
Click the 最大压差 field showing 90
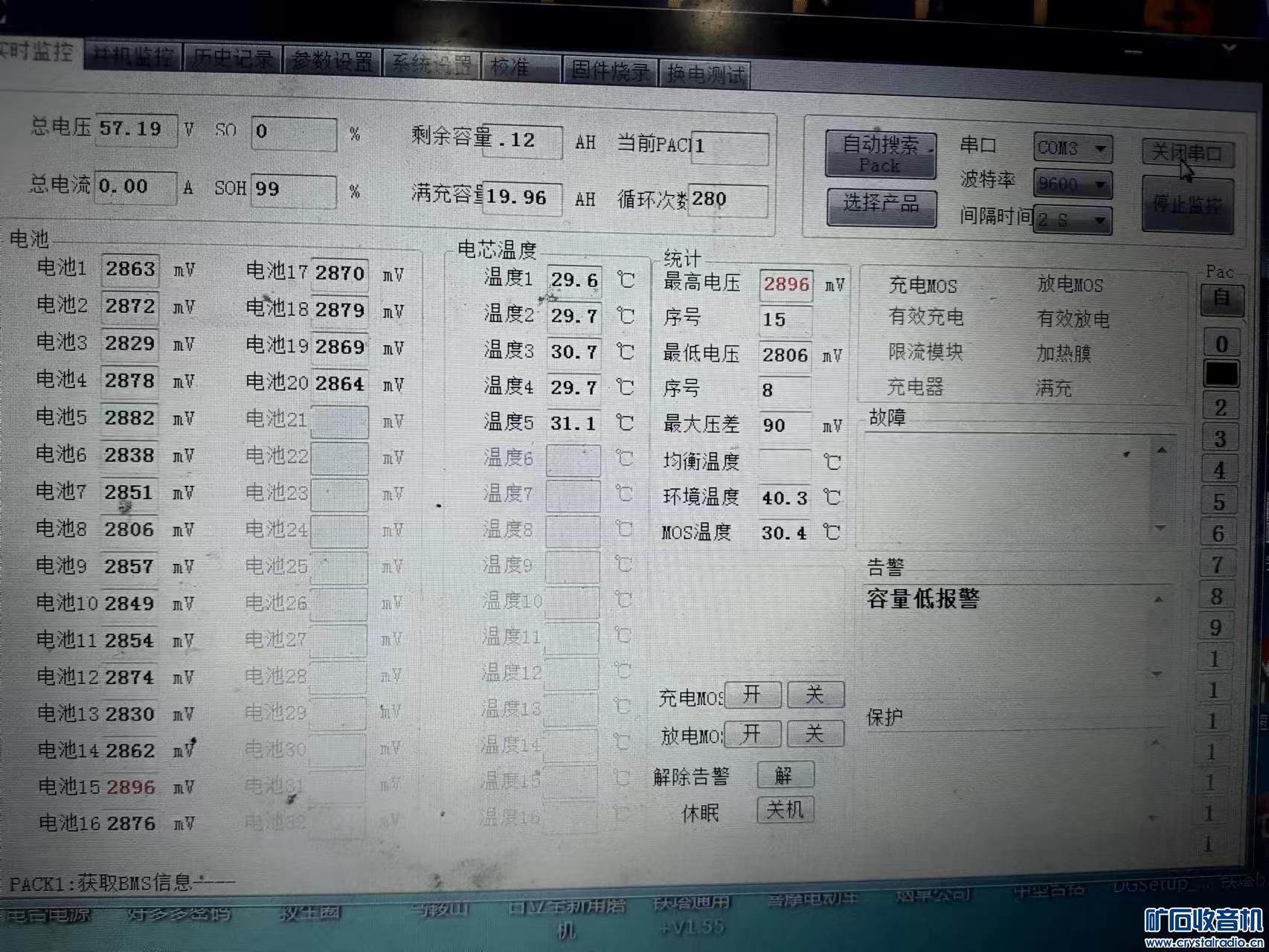(785, 426)
